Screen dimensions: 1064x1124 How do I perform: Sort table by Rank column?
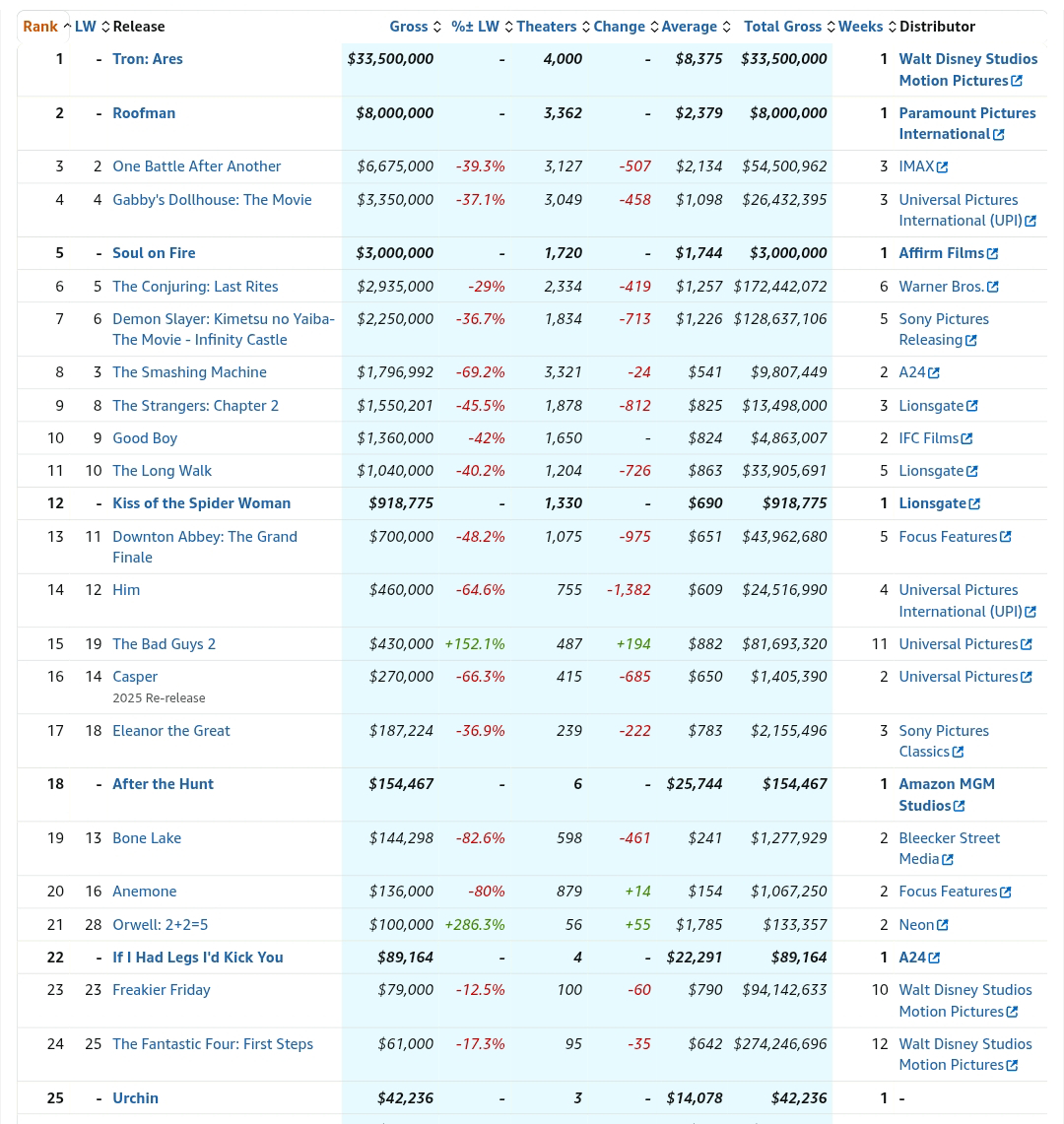tap(40, 27)
